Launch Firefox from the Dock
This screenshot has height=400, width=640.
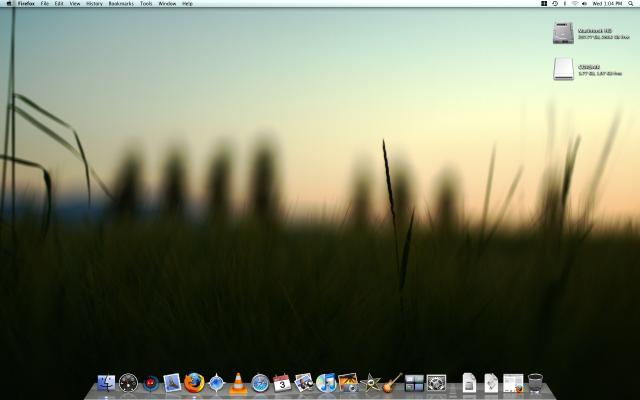(194, 382)
